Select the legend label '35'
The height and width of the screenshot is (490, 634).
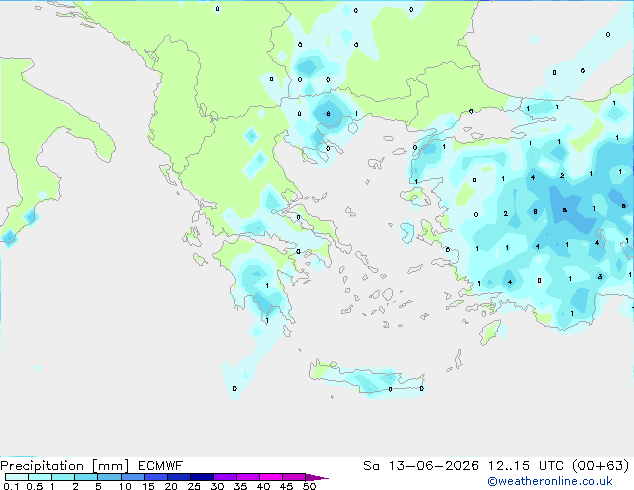tap(241, 486)
